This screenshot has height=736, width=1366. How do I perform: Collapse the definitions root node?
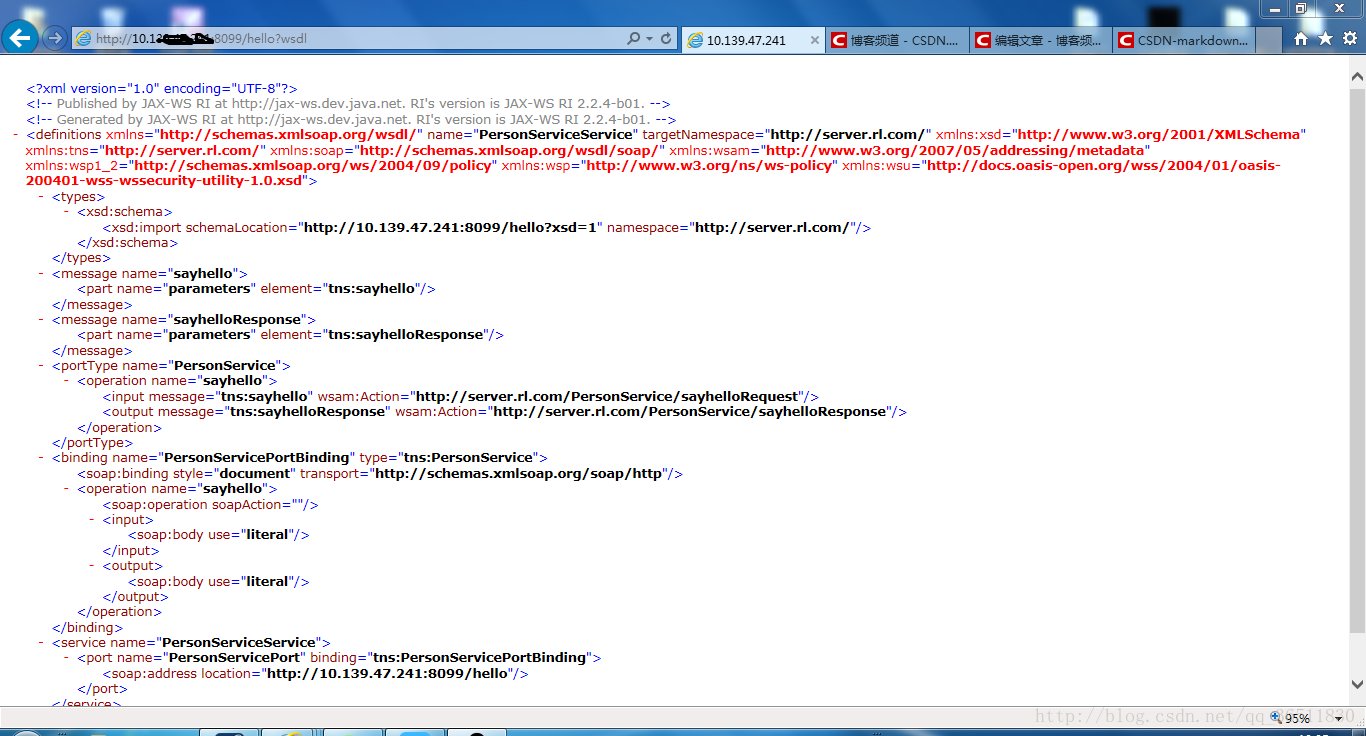[x=16, y=134]
